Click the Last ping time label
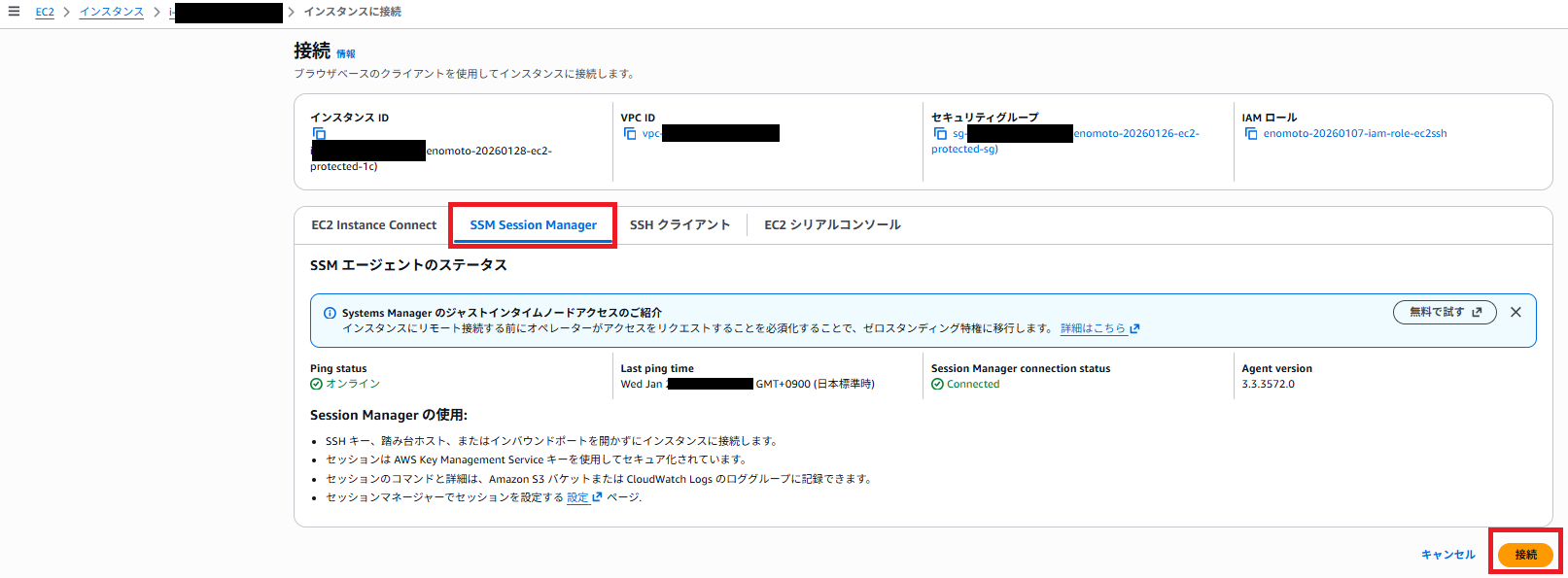This screenshot has width=1568, height=578. click(657, 369)
